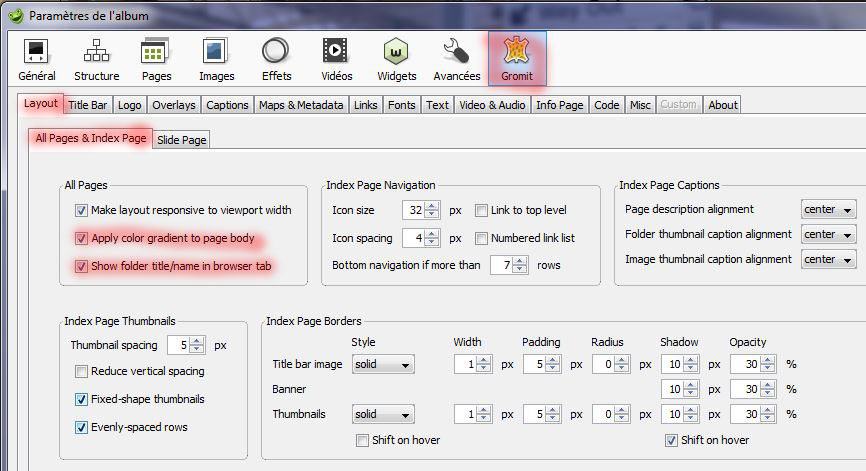Switch to the Slide Page tab
The height and width of the screenshot is (471, 866).
coord(182,140)
